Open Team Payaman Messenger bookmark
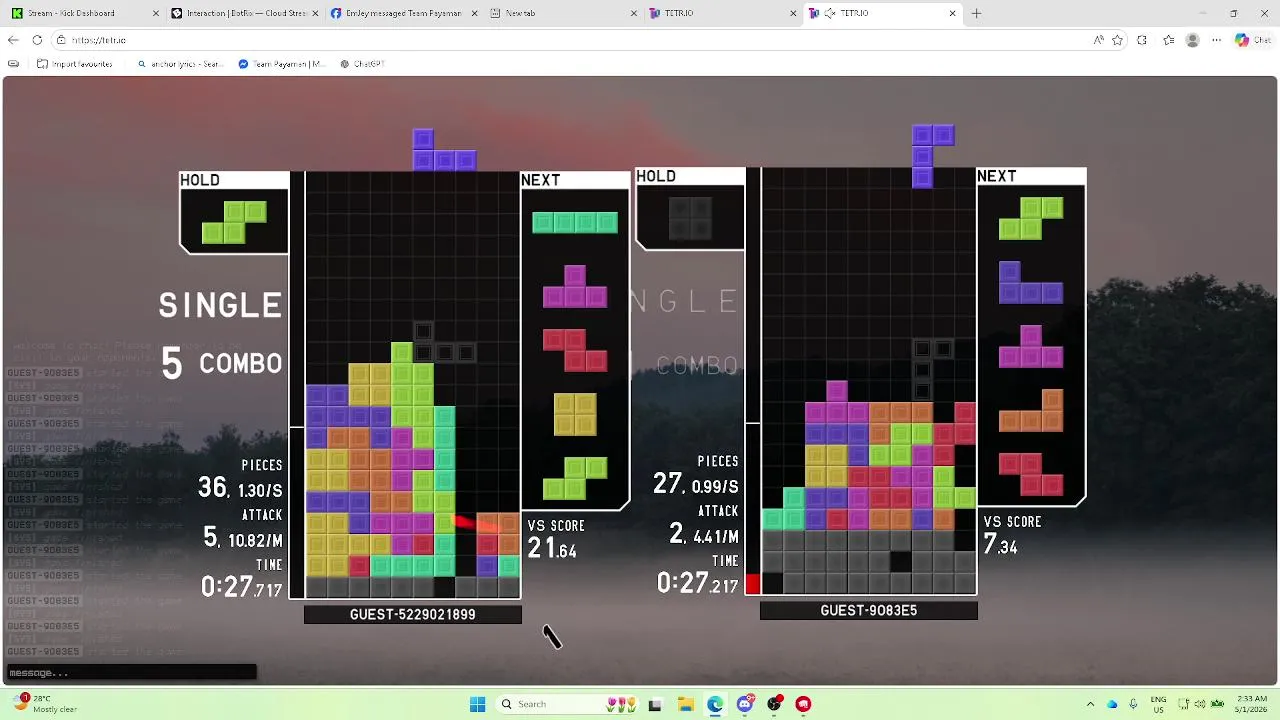The width and height of the screenshot is (1280, 720). tap(282, 64)
